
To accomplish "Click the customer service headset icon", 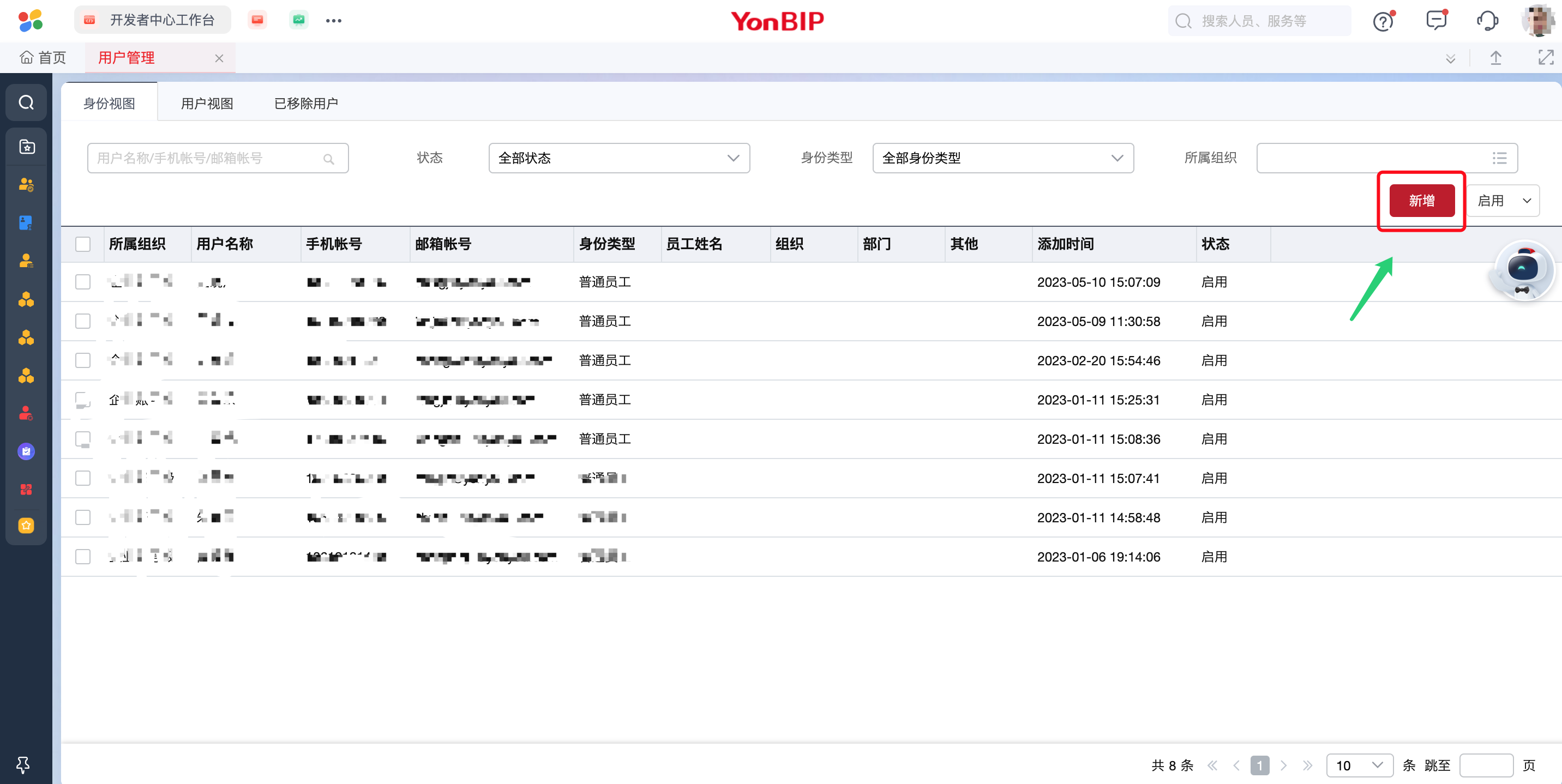I will pos(1487,21).
